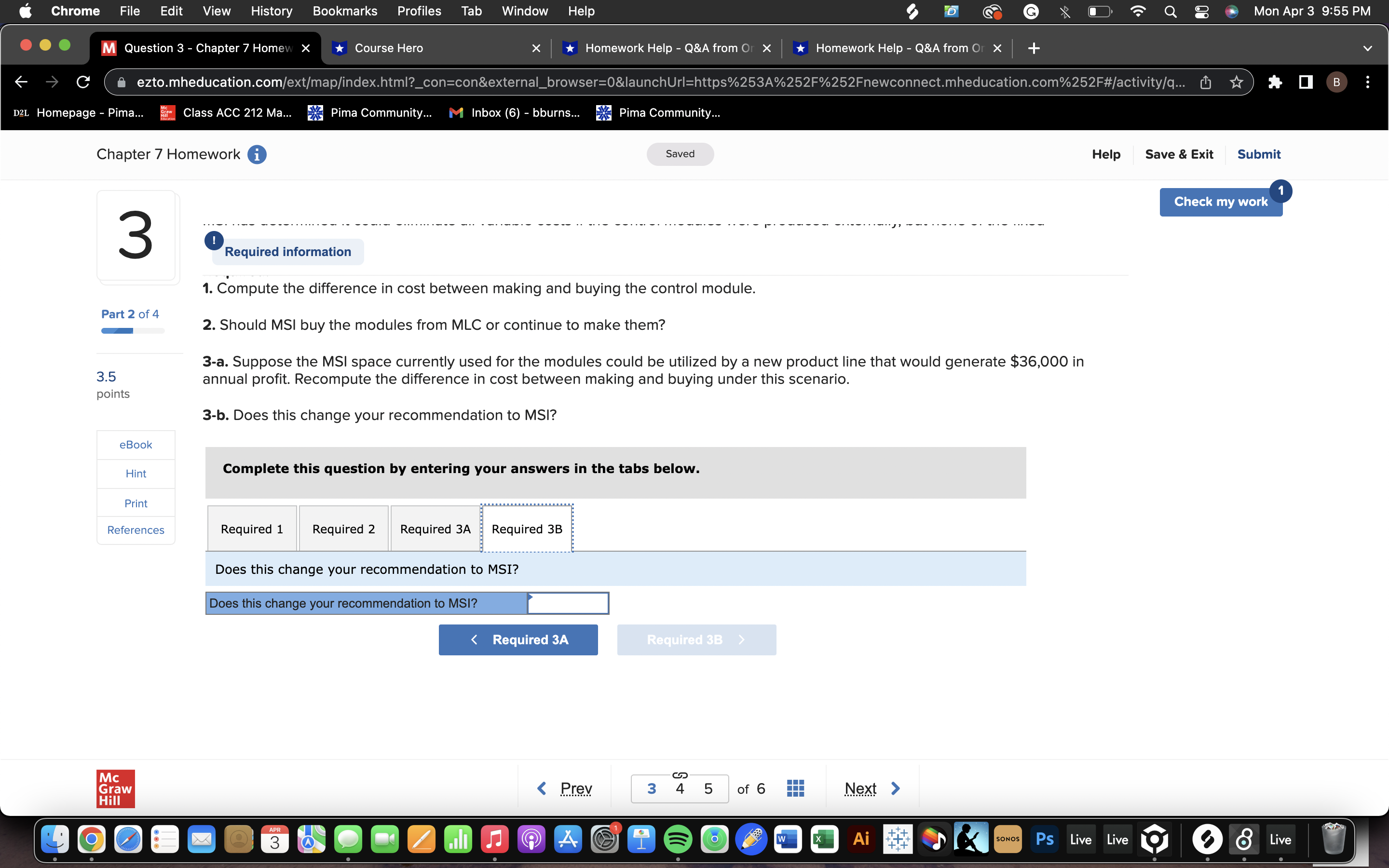Screen dimensions: 1389x868
Task: Open the question navigation grid icon
Action: [794, 787]
